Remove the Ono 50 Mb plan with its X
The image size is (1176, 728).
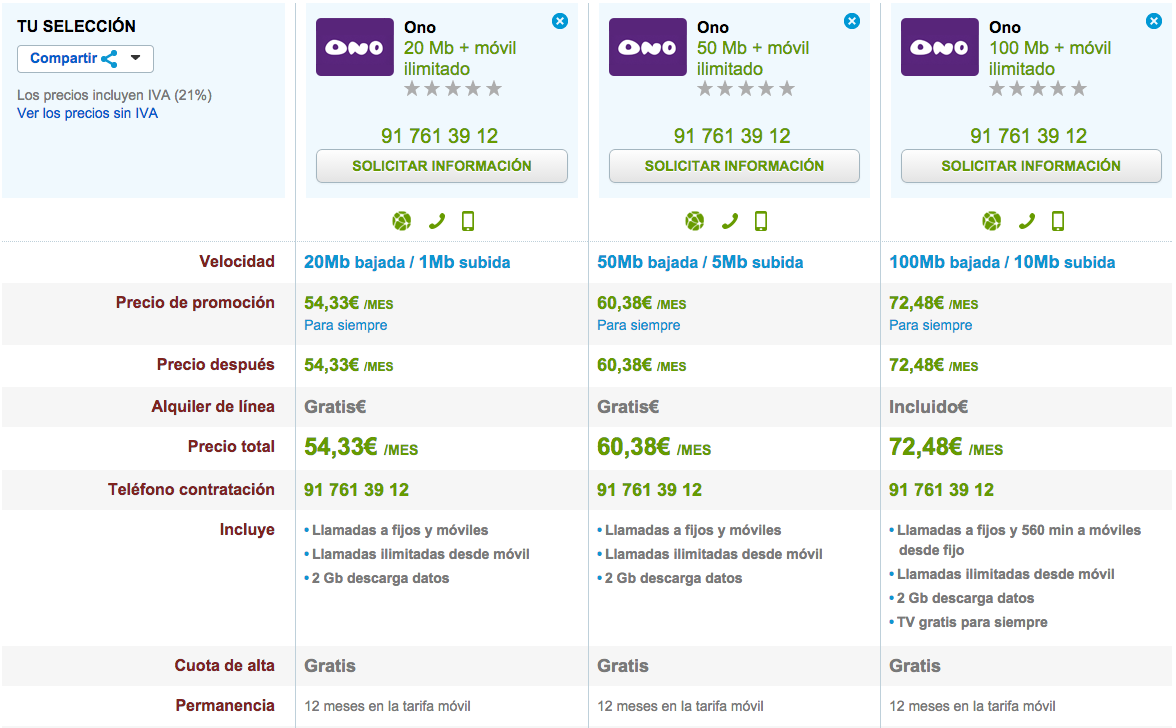click(x=852, y=21)
